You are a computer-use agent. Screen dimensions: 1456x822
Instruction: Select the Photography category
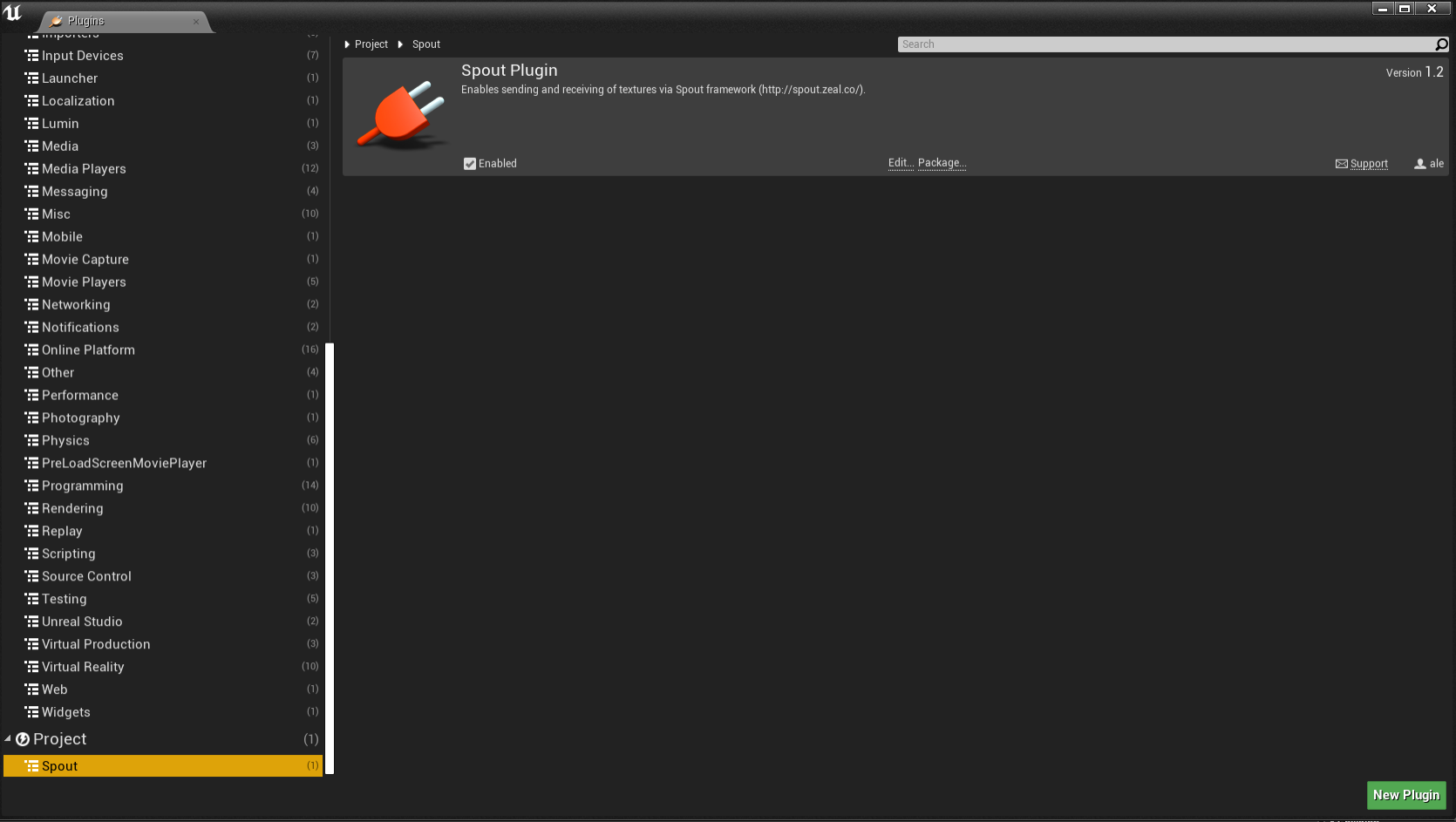163,418
